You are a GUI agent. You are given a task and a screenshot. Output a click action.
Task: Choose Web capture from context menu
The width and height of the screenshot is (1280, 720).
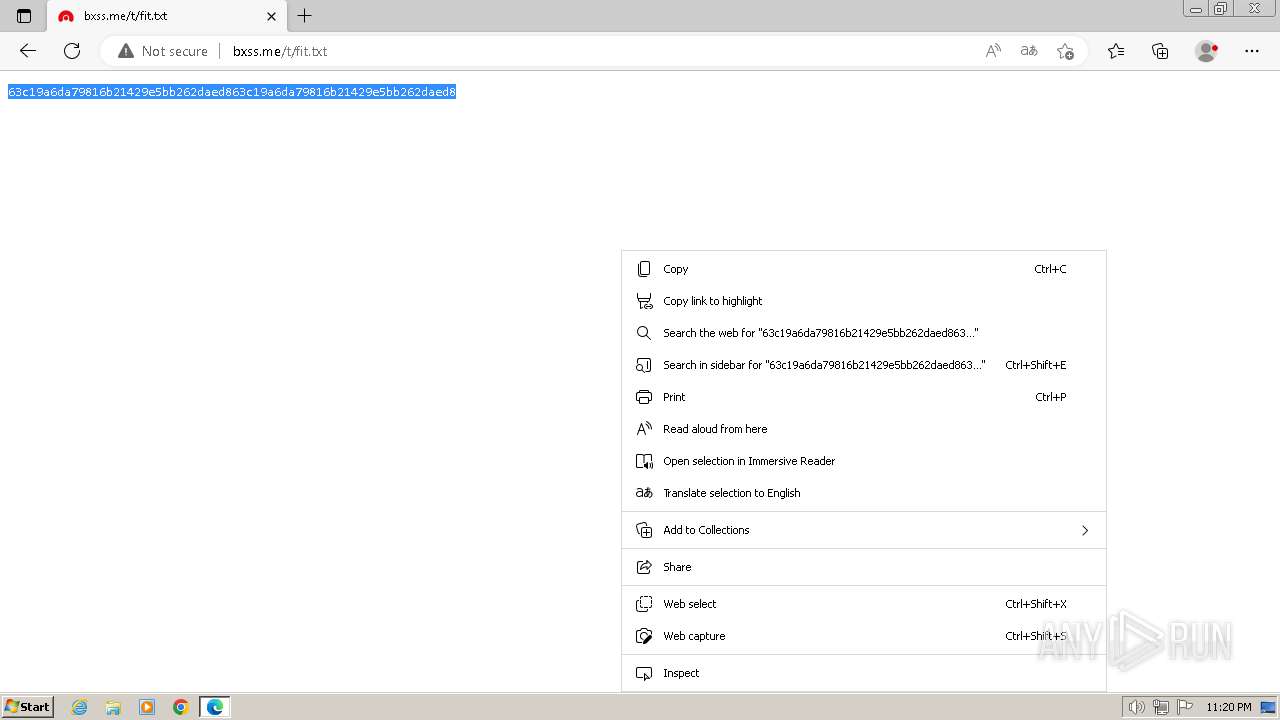[864, 636]
